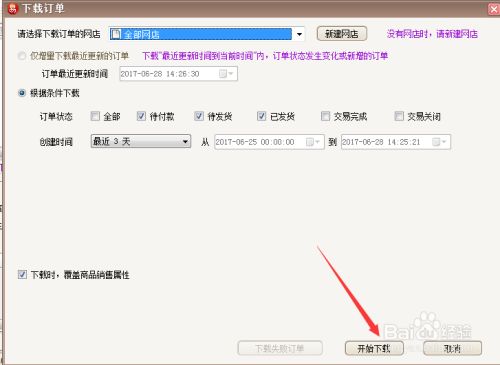
Task: Open calendar picker for the end date
Action: point(439,142)
